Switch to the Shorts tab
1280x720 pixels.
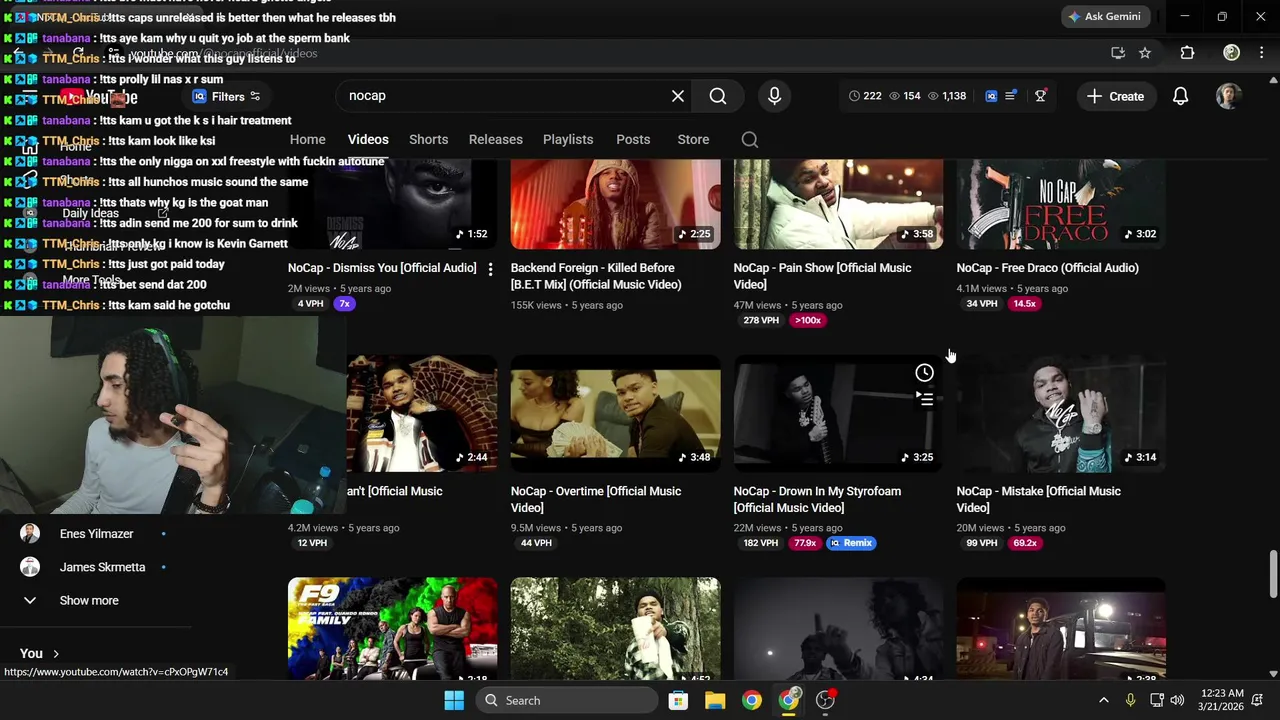[x=428, y=140]
